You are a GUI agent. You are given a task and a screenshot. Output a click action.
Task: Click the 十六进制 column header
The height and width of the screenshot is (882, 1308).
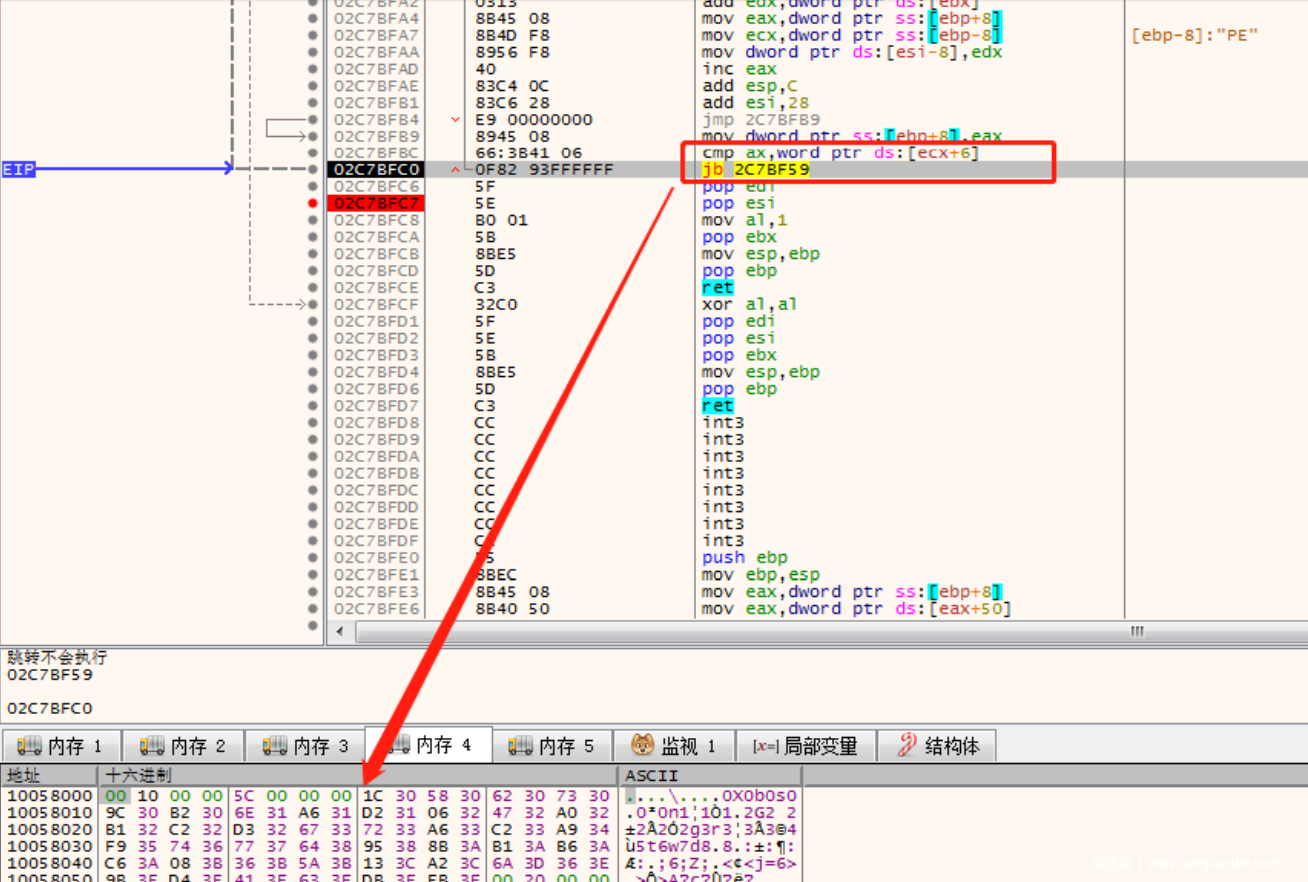tap(140, 776)
